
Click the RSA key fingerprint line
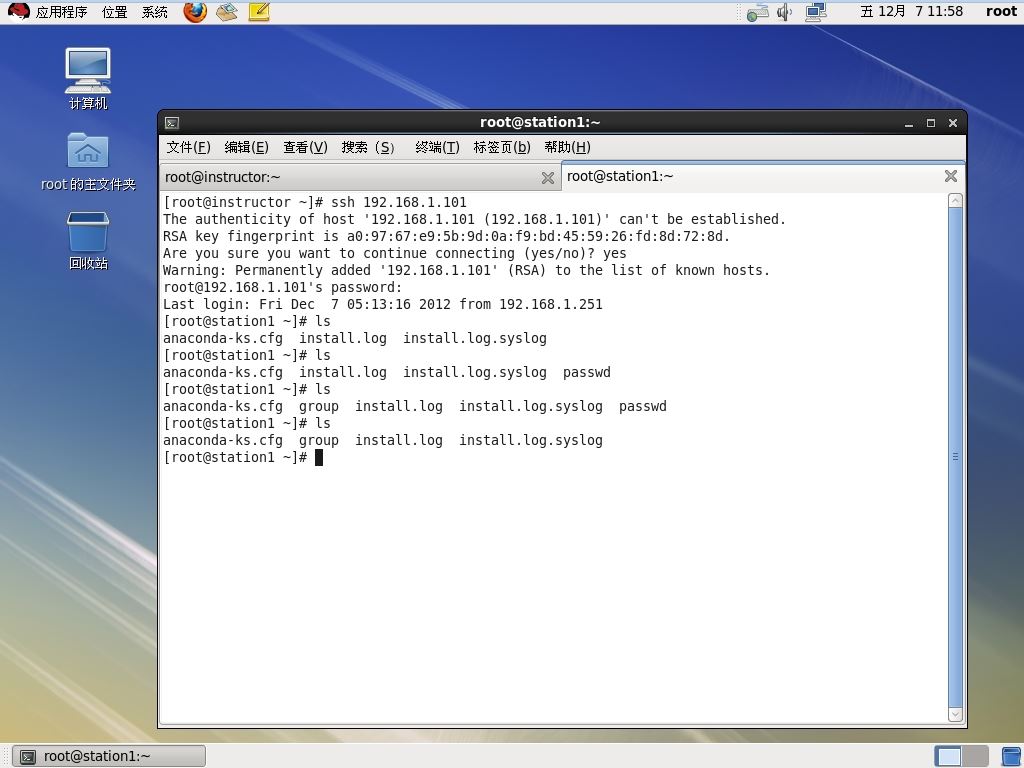point(446,236)
